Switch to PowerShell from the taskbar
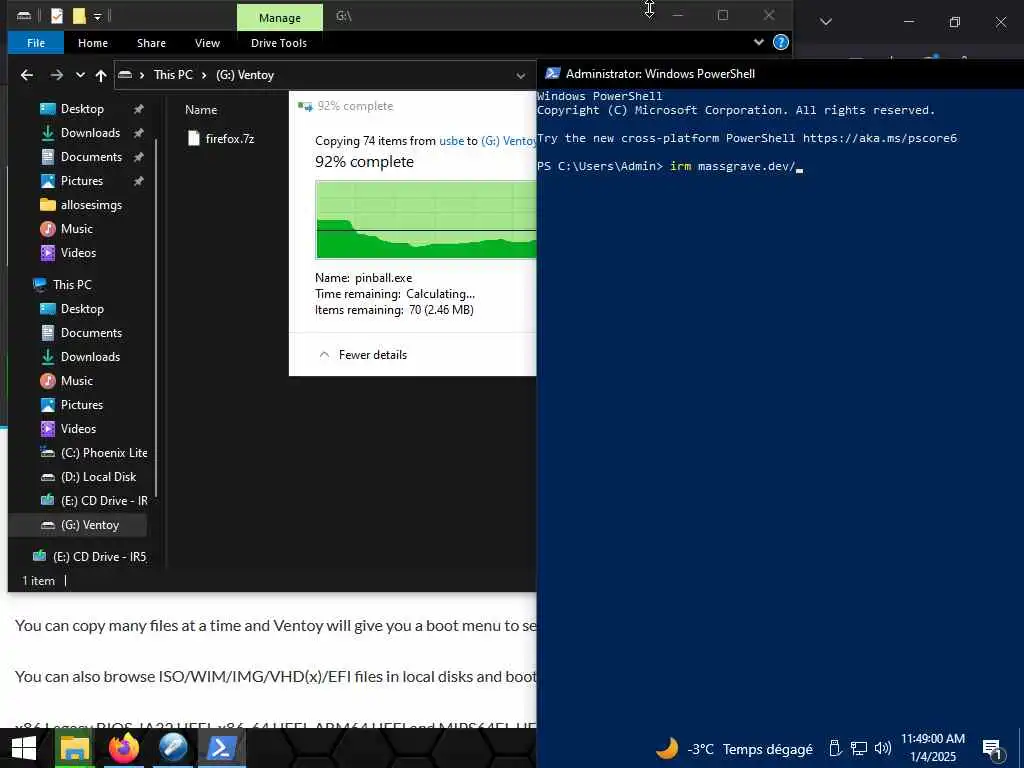This screenshot has width=1024, height=768. tap(221, 748)
